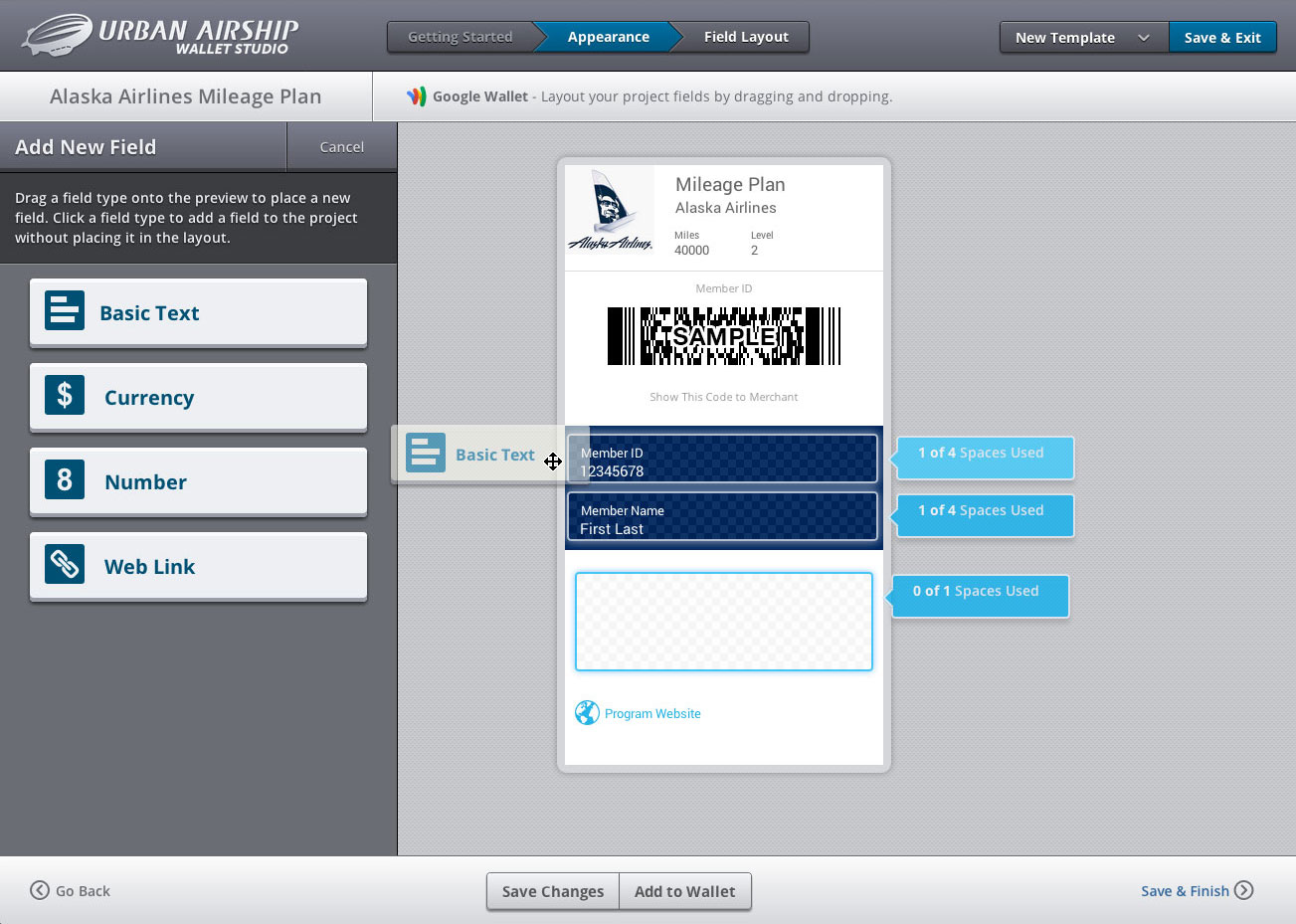Image resolution: width=1296 pixels, height=924 pixels.
Task: Click the Save Changes button
Action: (x=552, y=891)
